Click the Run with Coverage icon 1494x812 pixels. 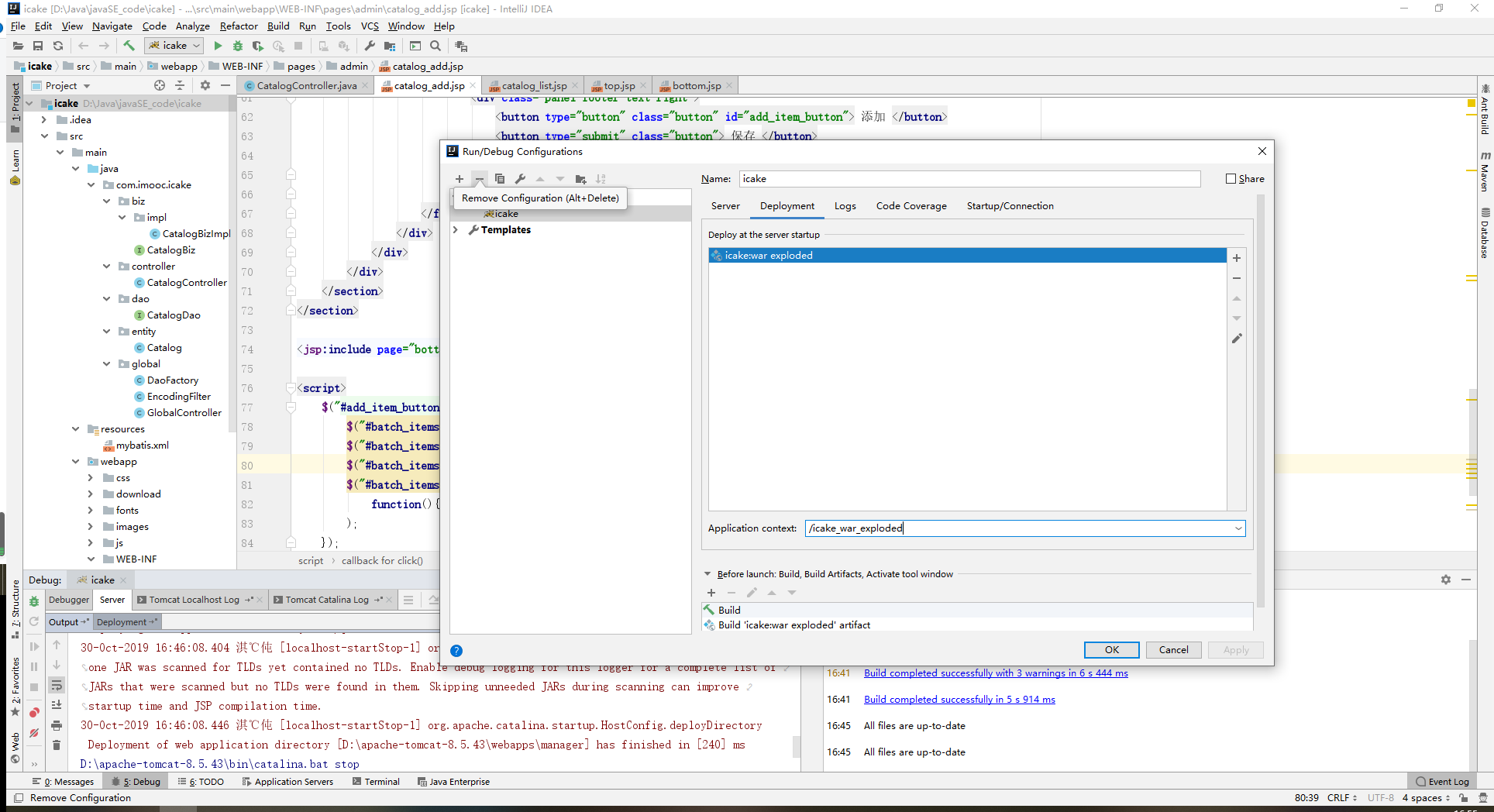coord(258,46)
